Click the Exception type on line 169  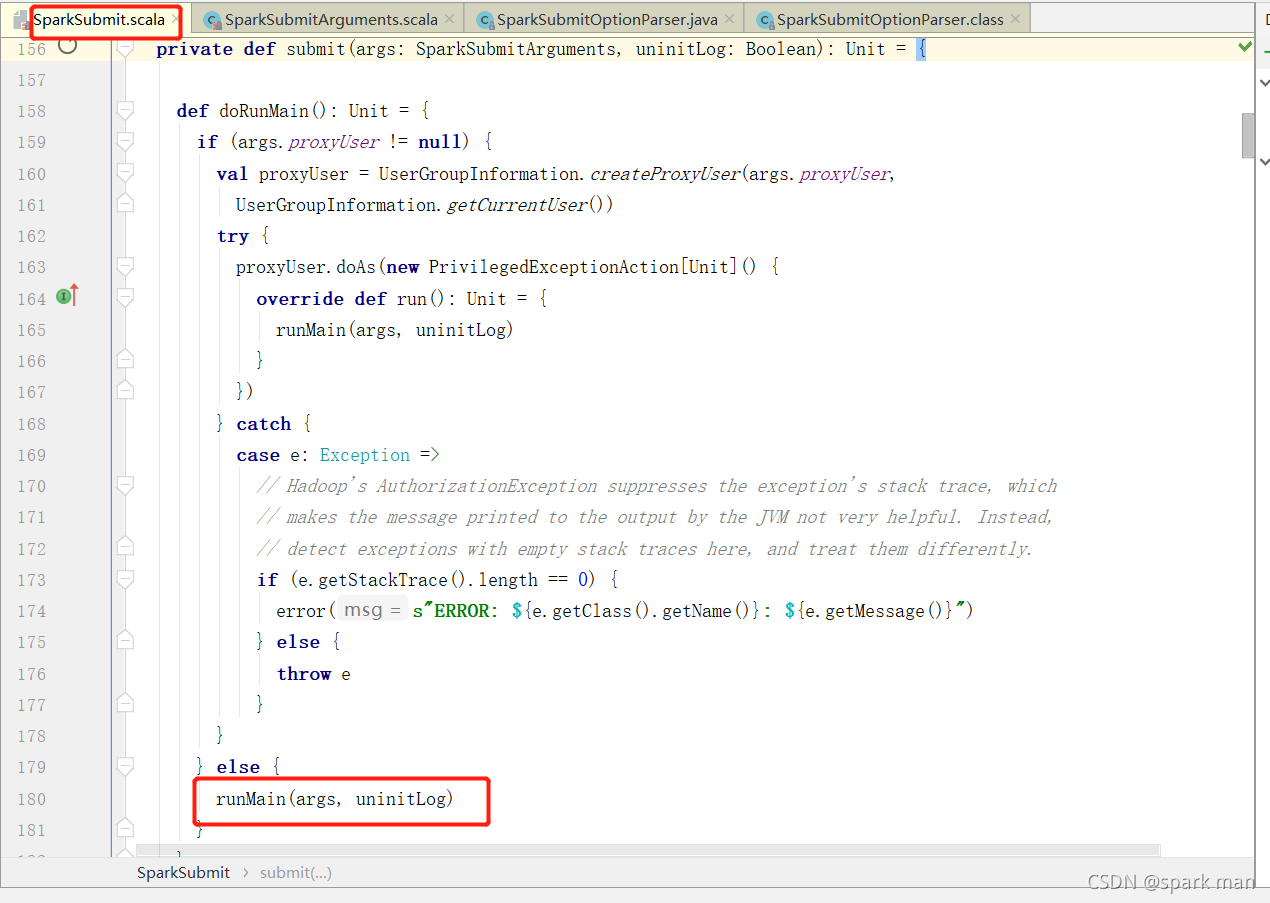coord(365,455)
